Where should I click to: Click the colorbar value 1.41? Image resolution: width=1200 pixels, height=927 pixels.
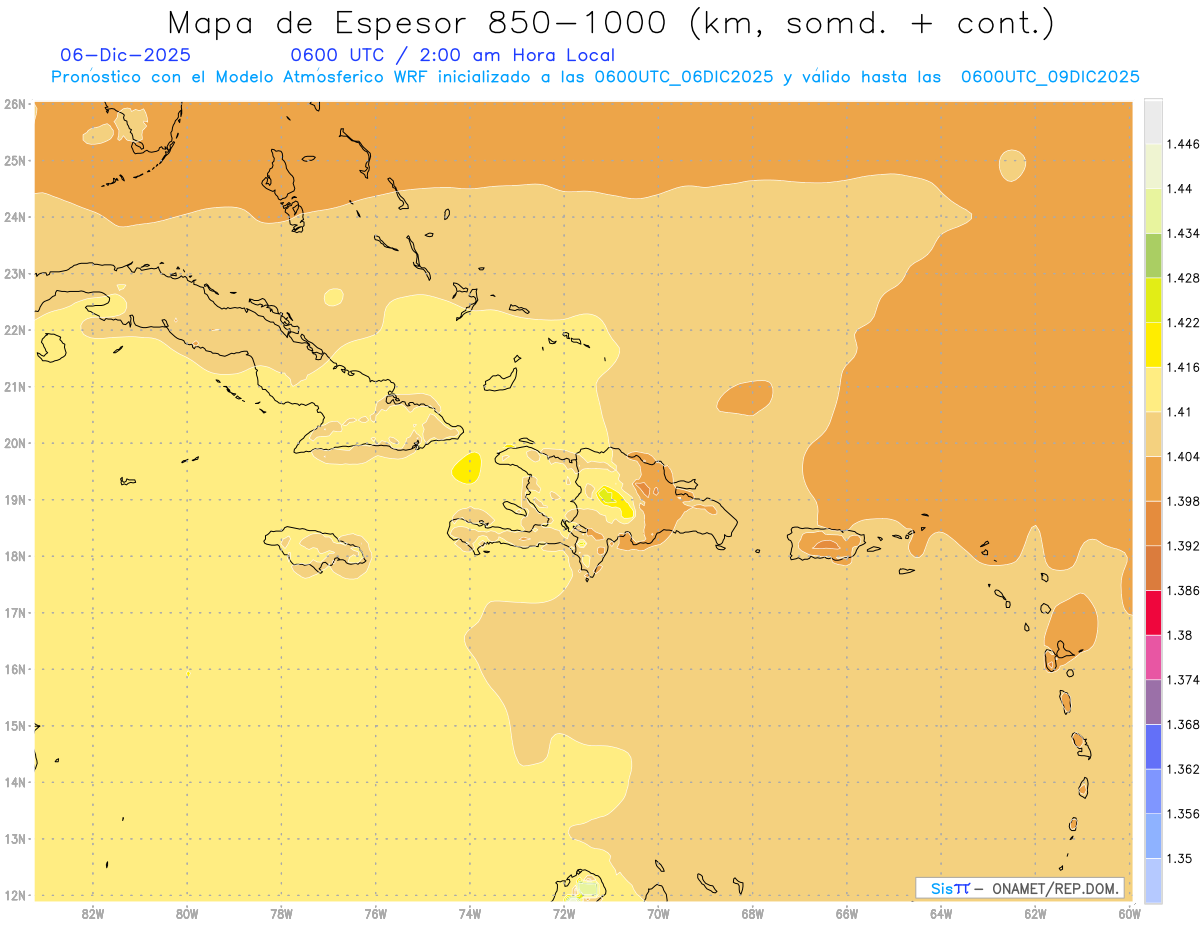pyautogui.click(x=1180, y=412)
